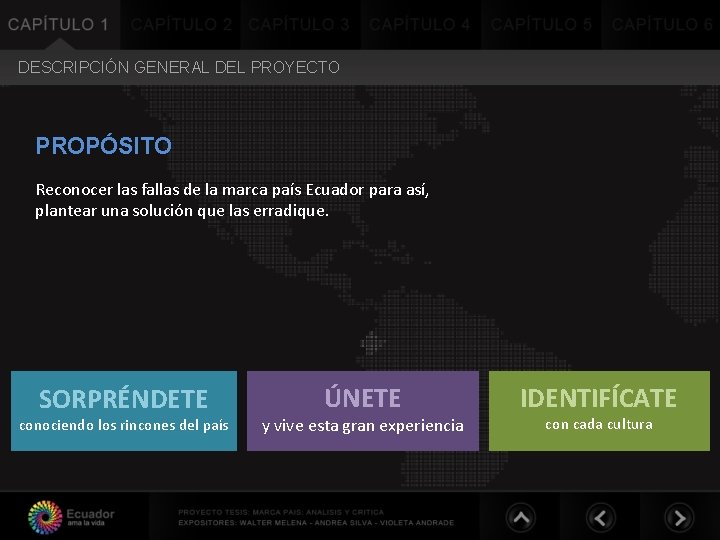This screenshot has height=540, width=720.
Task: Go back with the left arrow icon
Action: click(x=601, y=518)
